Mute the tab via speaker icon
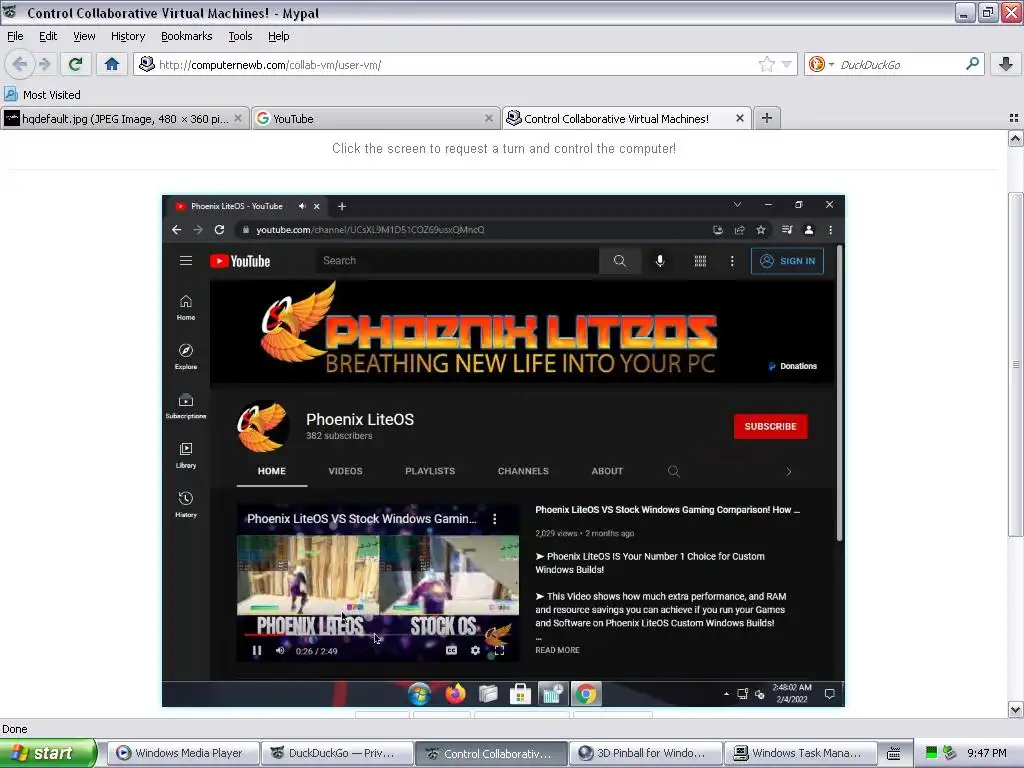This screenshot has width=1024, height=768. coord(302,206)
